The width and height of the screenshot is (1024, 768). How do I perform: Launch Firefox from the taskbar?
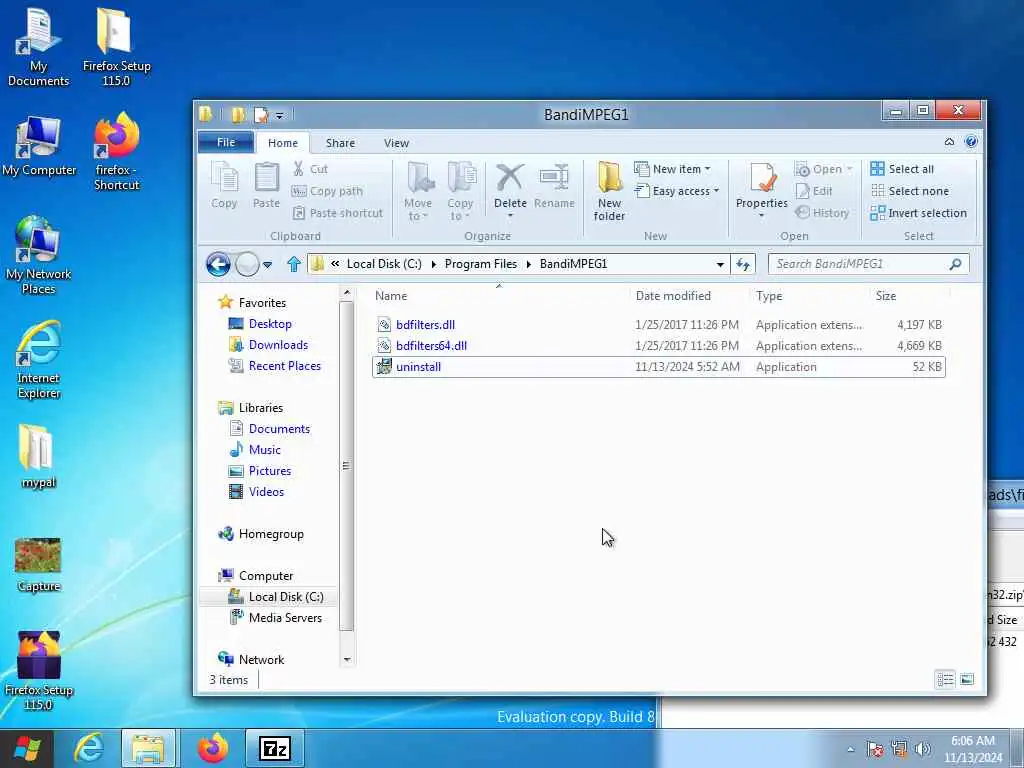[213, 748]
